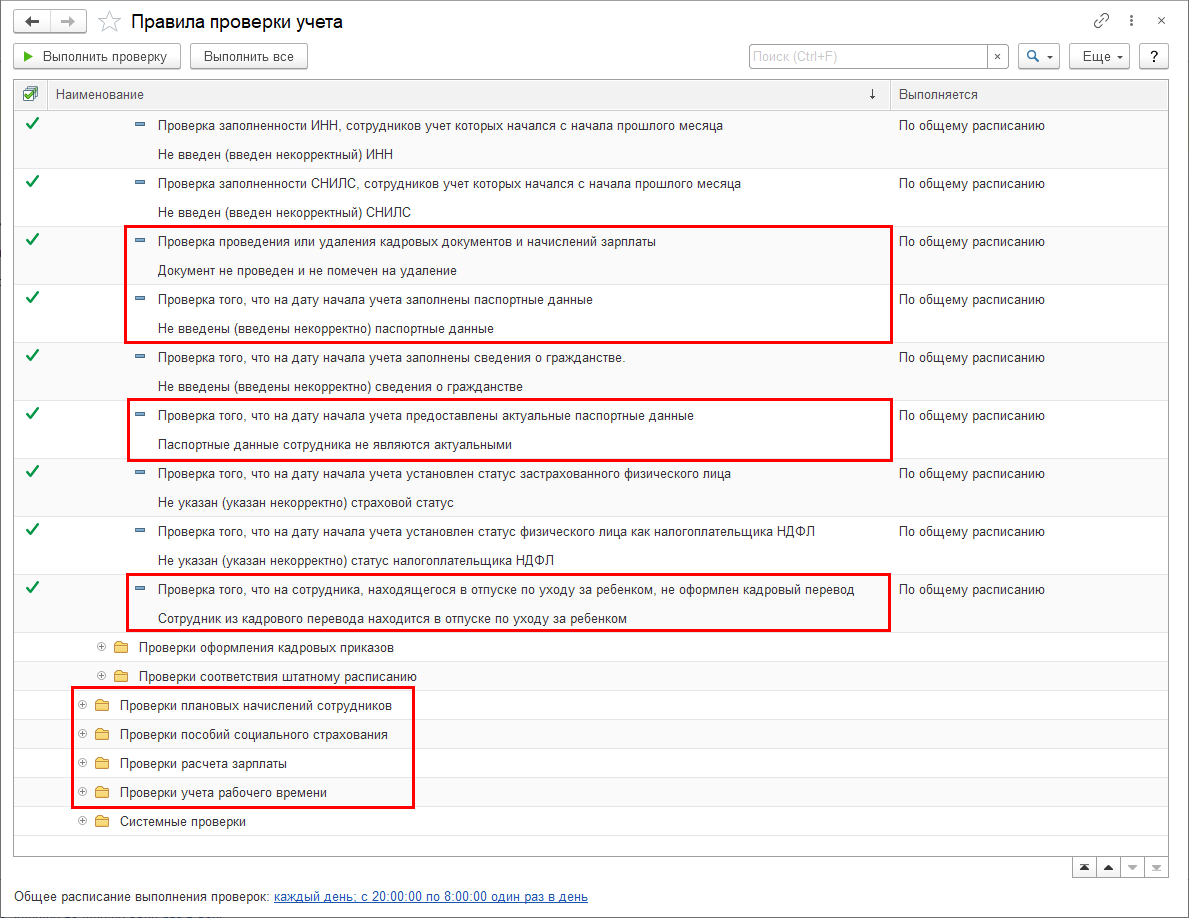The height and width of the screenshot is (918, 1189).
Task: Open the daily check schedule link
Action: pyautogui.click(x=431, y=896)
